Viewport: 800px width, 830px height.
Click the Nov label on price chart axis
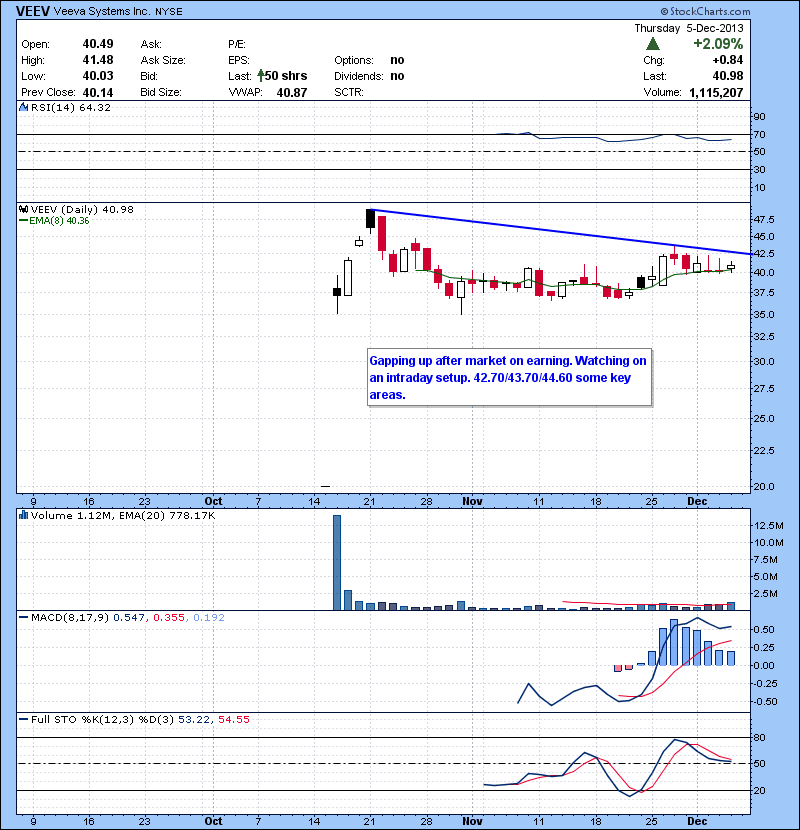pyautogui.click(x=472, y=501)
